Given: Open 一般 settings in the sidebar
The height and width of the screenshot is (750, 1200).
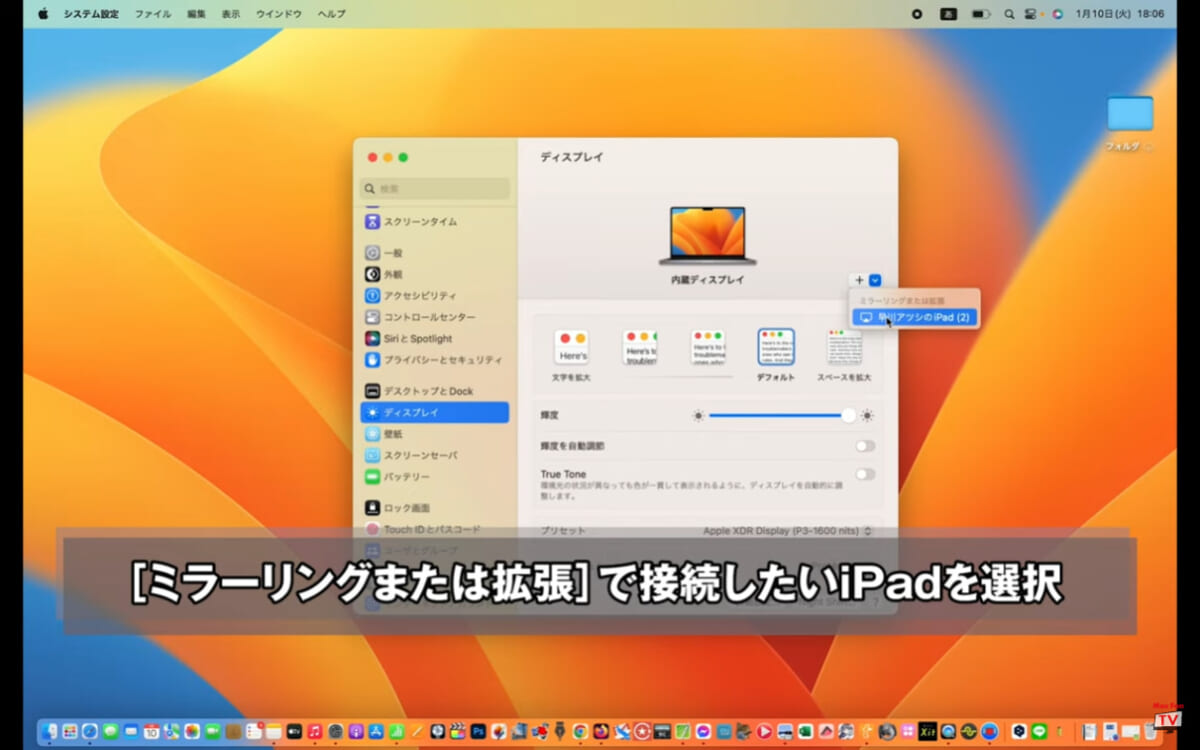Looking at the screenshot, I should pyautogui.click(x=434, y=254).
